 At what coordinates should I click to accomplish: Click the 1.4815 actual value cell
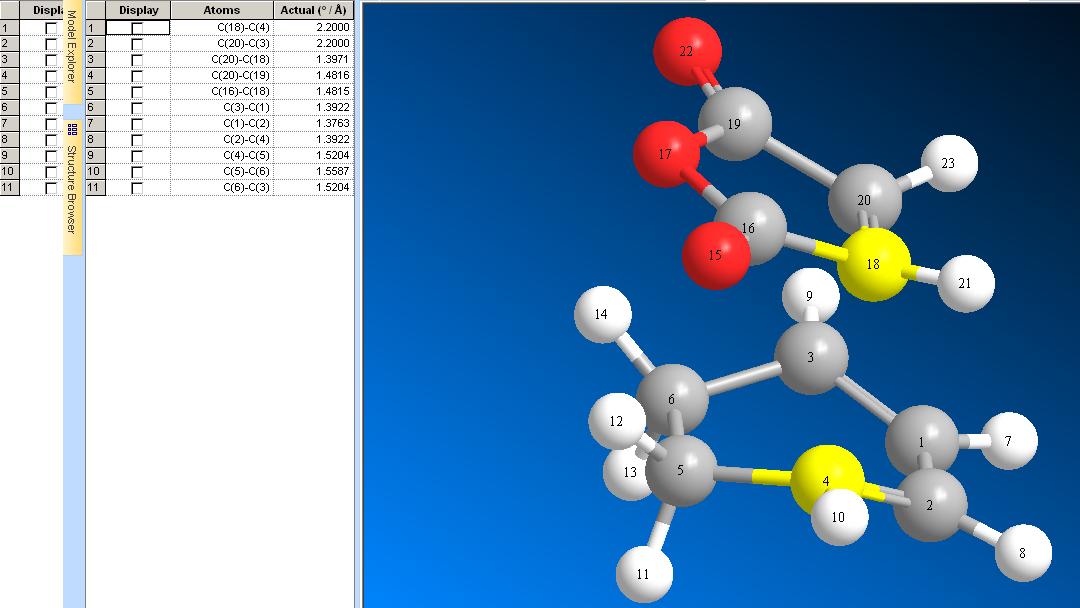313,91
